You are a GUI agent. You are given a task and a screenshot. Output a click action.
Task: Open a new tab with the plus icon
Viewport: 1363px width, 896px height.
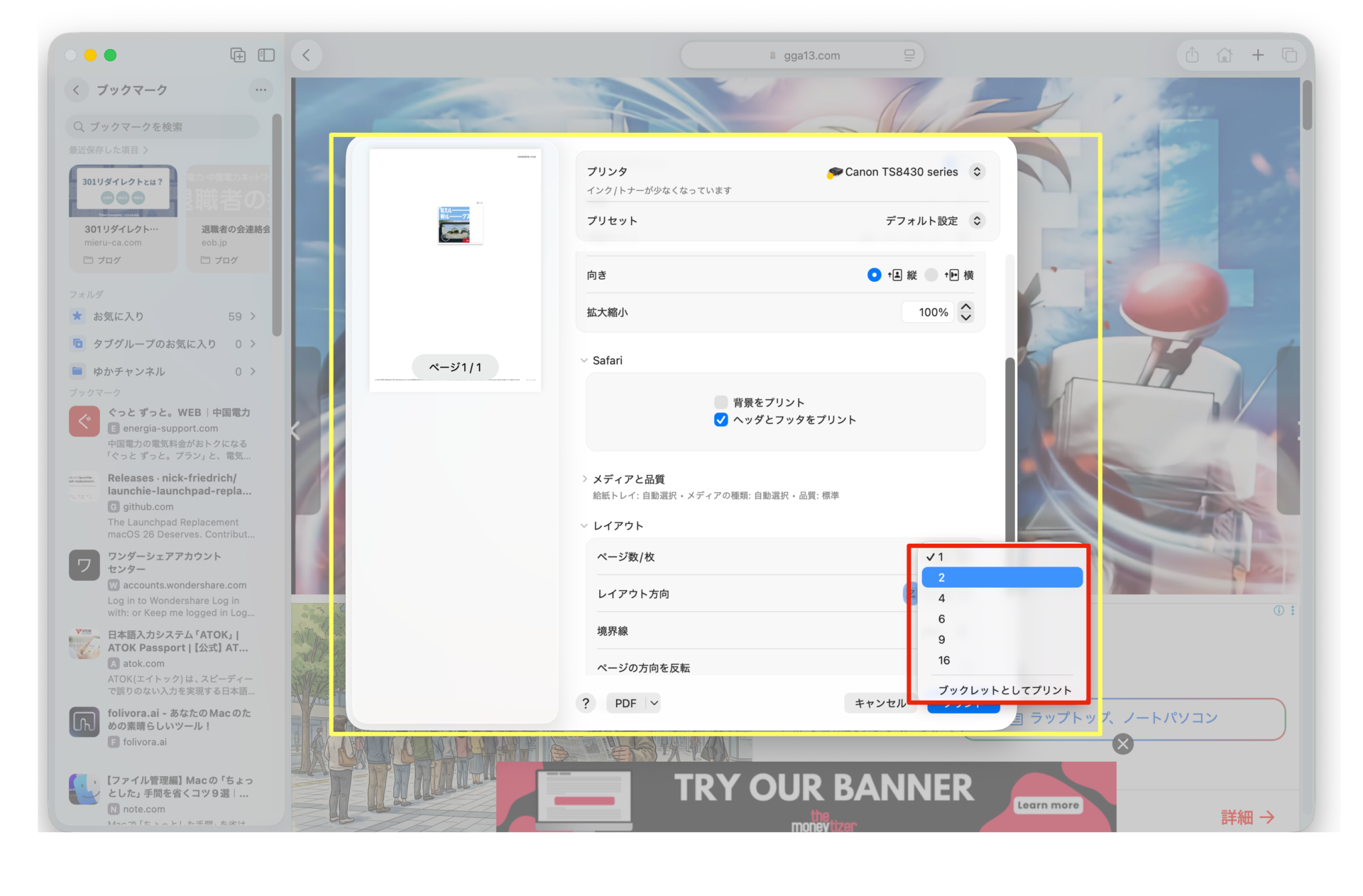[x=1257, y=55]
